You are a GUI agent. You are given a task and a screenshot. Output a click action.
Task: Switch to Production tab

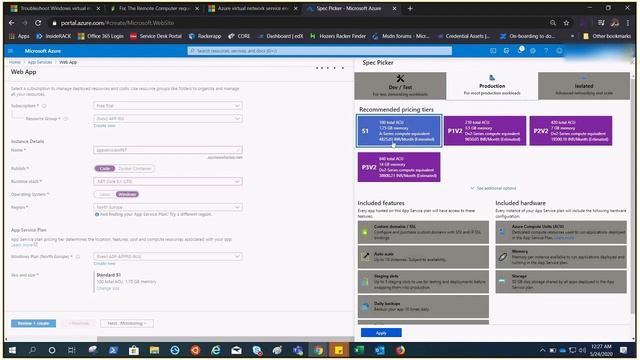(x=492, y=86)
